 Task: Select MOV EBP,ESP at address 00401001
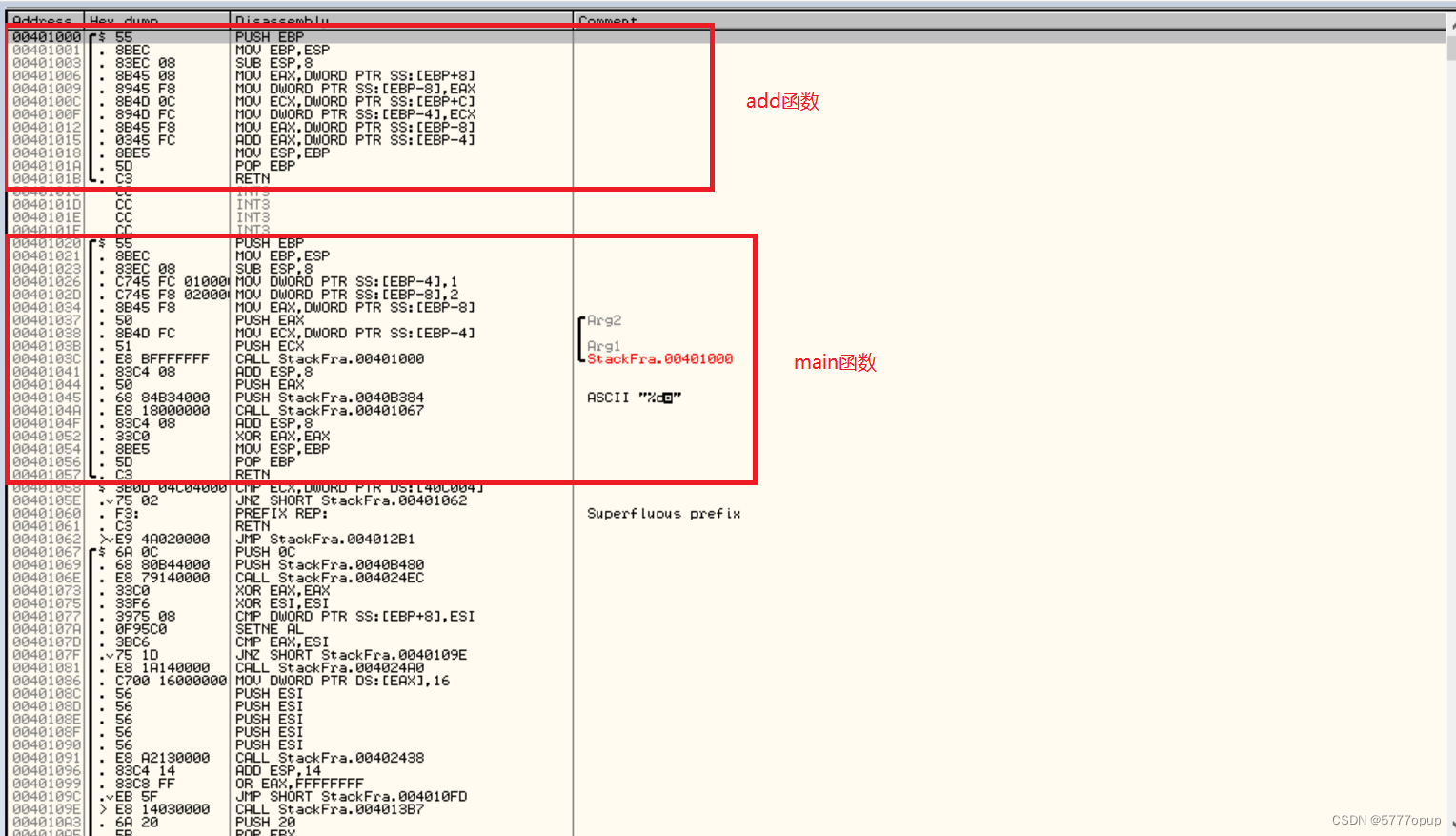click(x=282, y=50)
